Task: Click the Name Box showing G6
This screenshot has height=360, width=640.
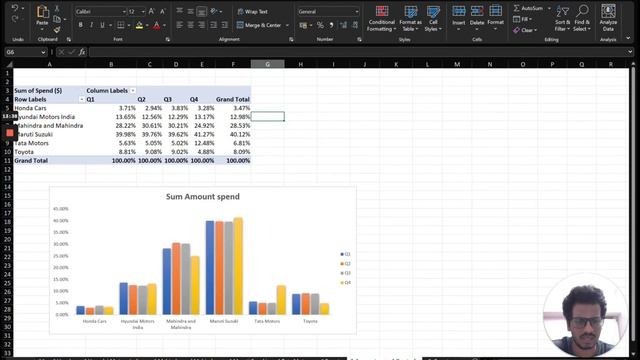Action: [25, 52]
